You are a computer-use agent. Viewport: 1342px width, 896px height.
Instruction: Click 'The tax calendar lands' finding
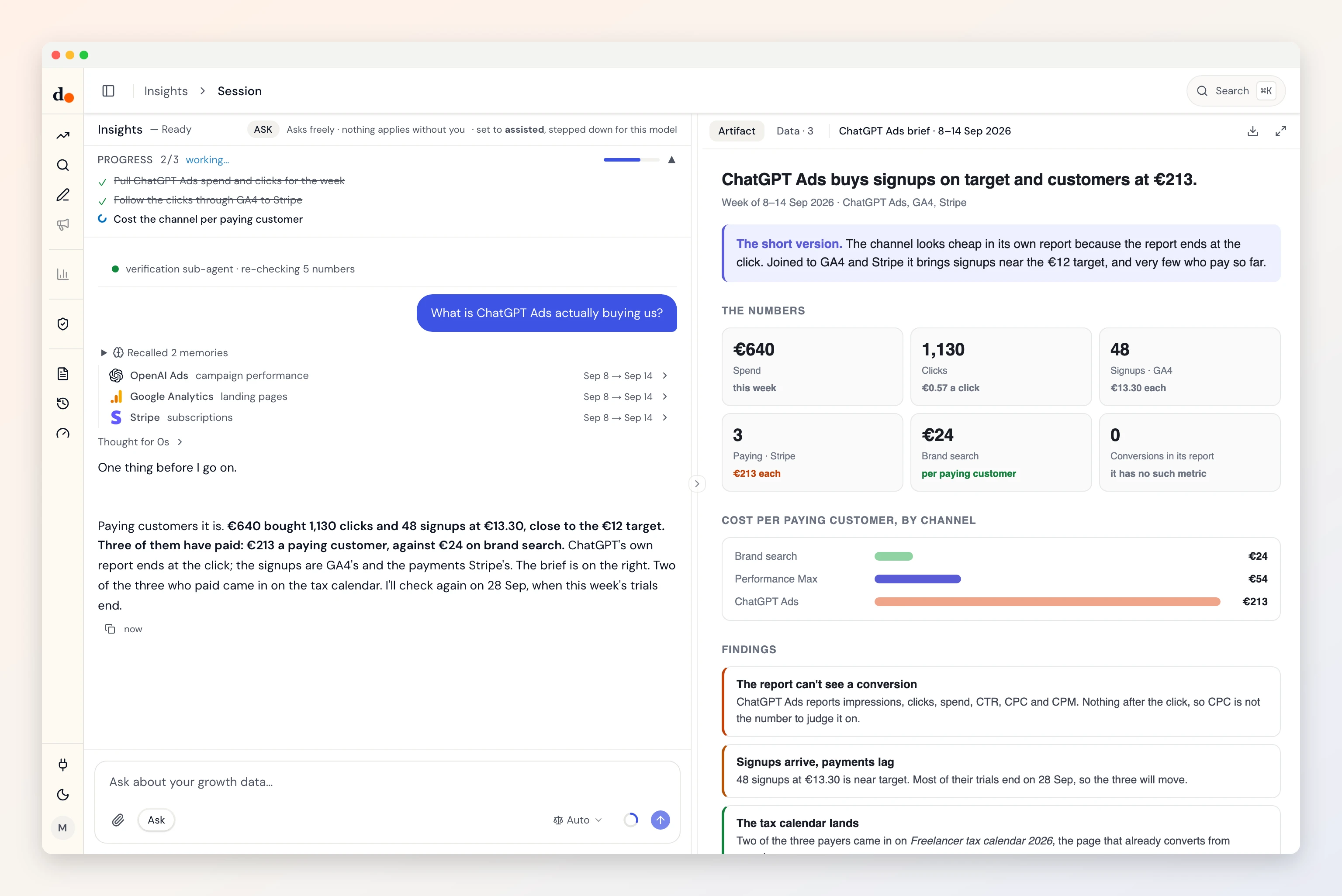1001,831
